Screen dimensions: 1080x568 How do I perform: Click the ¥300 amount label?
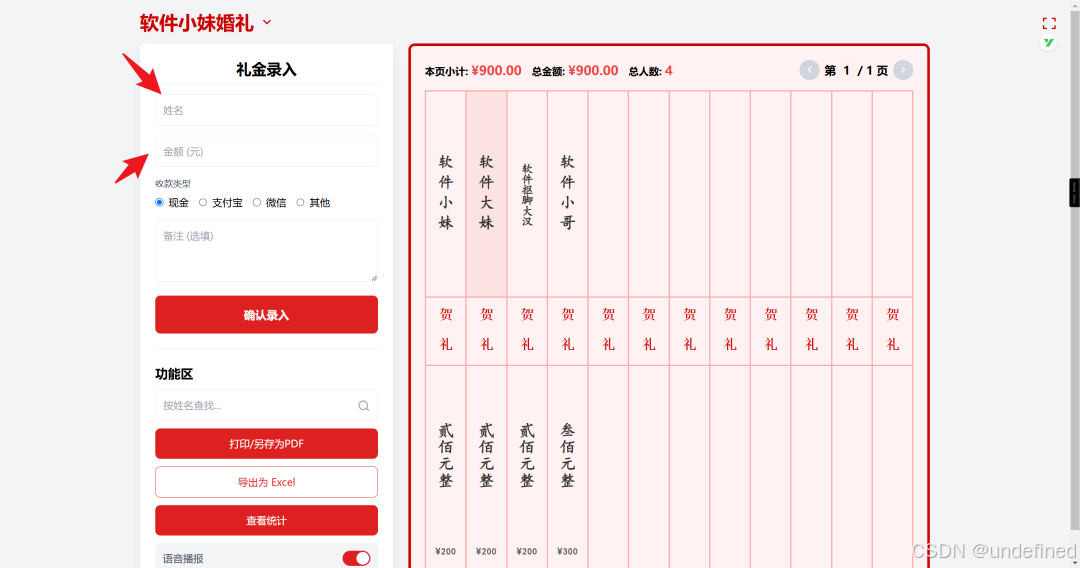568,551
